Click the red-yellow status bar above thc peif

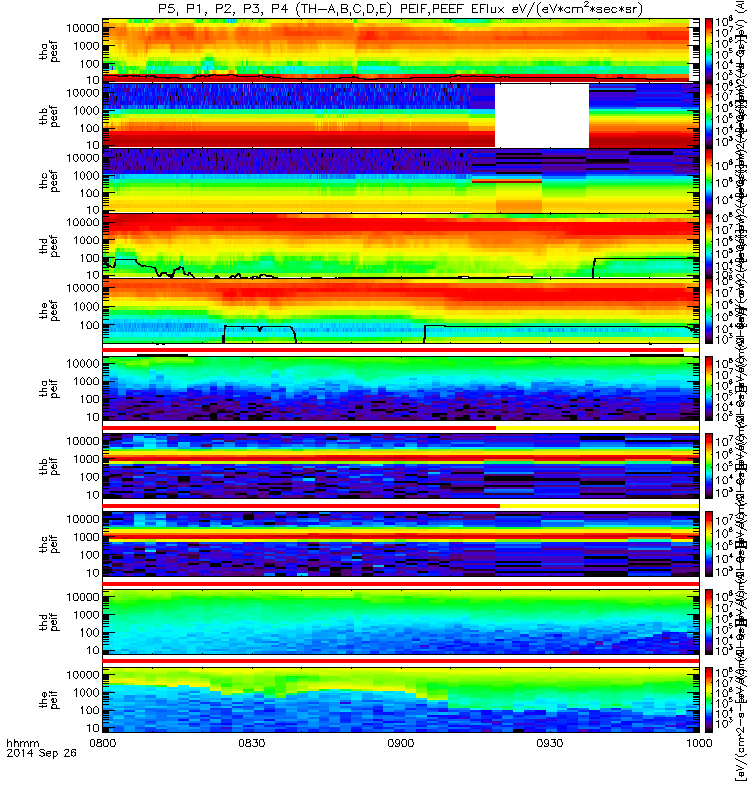pyautogui.click(x=401, y=506)
